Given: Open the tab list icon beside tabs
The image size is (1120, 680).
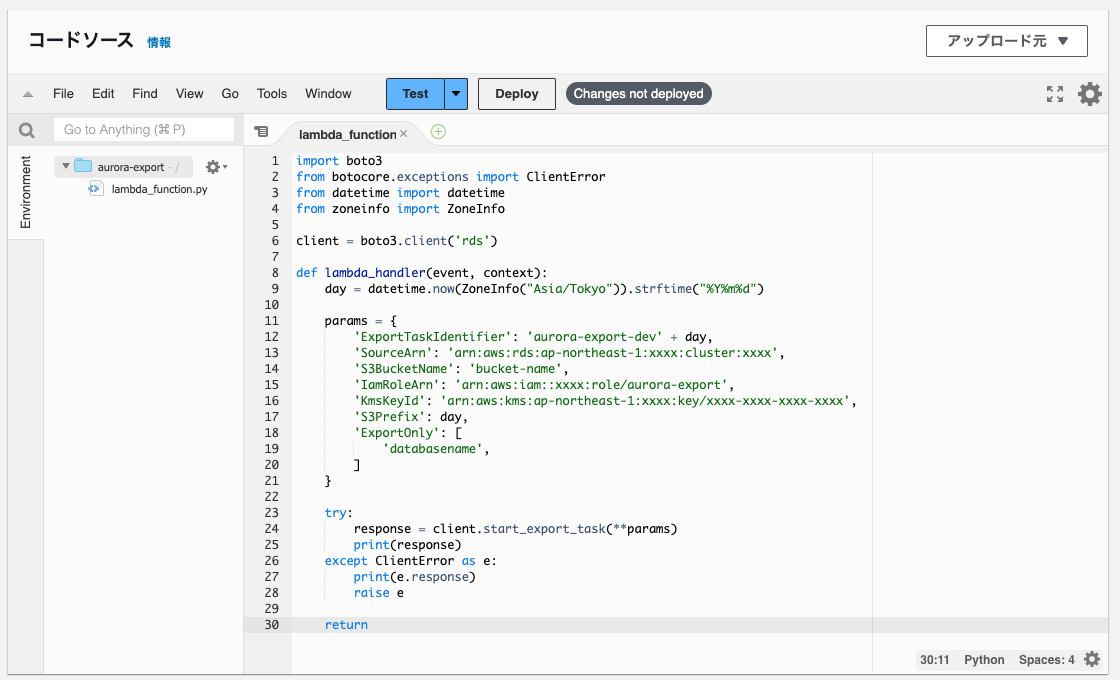Looking at the screenshot, I should point(261,131).
